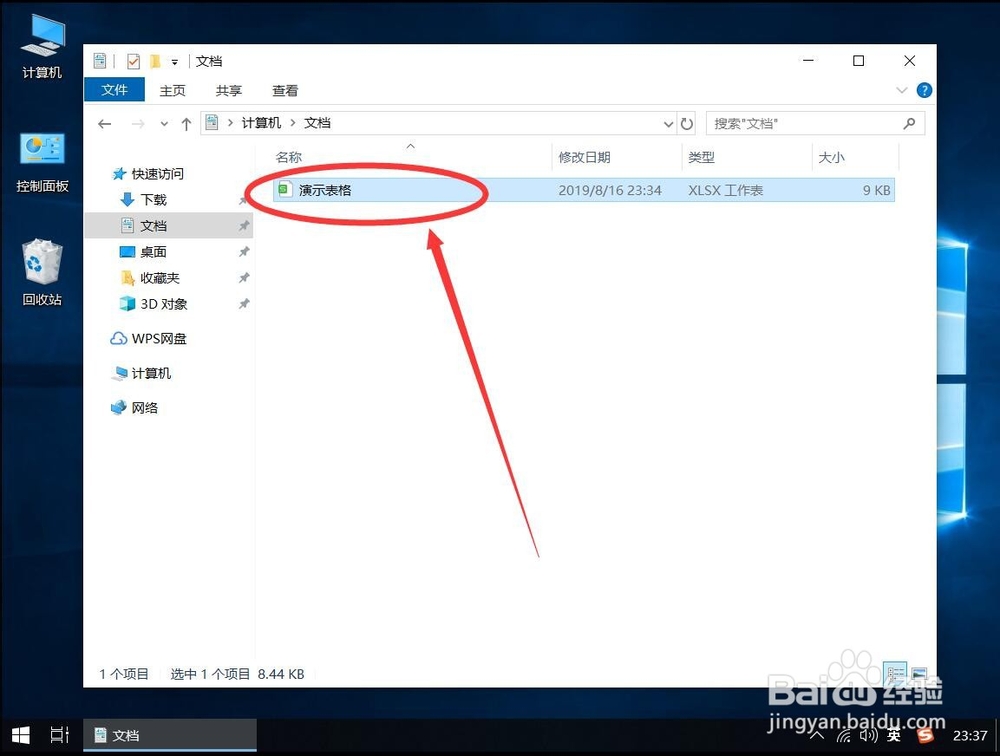Expand the quick access toolbar dropdown arrow
Image resolution: width=1000 pixels, height=756 pixels.
click(173, 61)
